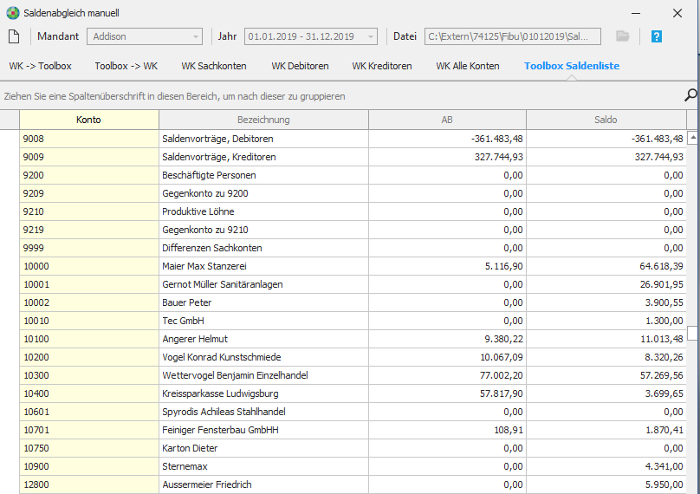
Task: Click 'Feiniger Fensterbau GmbHH' cell
Action: (x=263, y=430)
